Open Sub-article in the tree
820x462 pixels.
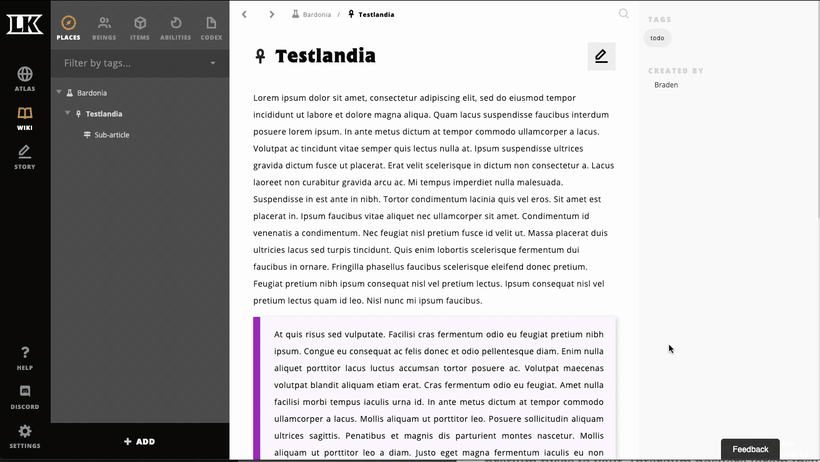tap(112, 134)
